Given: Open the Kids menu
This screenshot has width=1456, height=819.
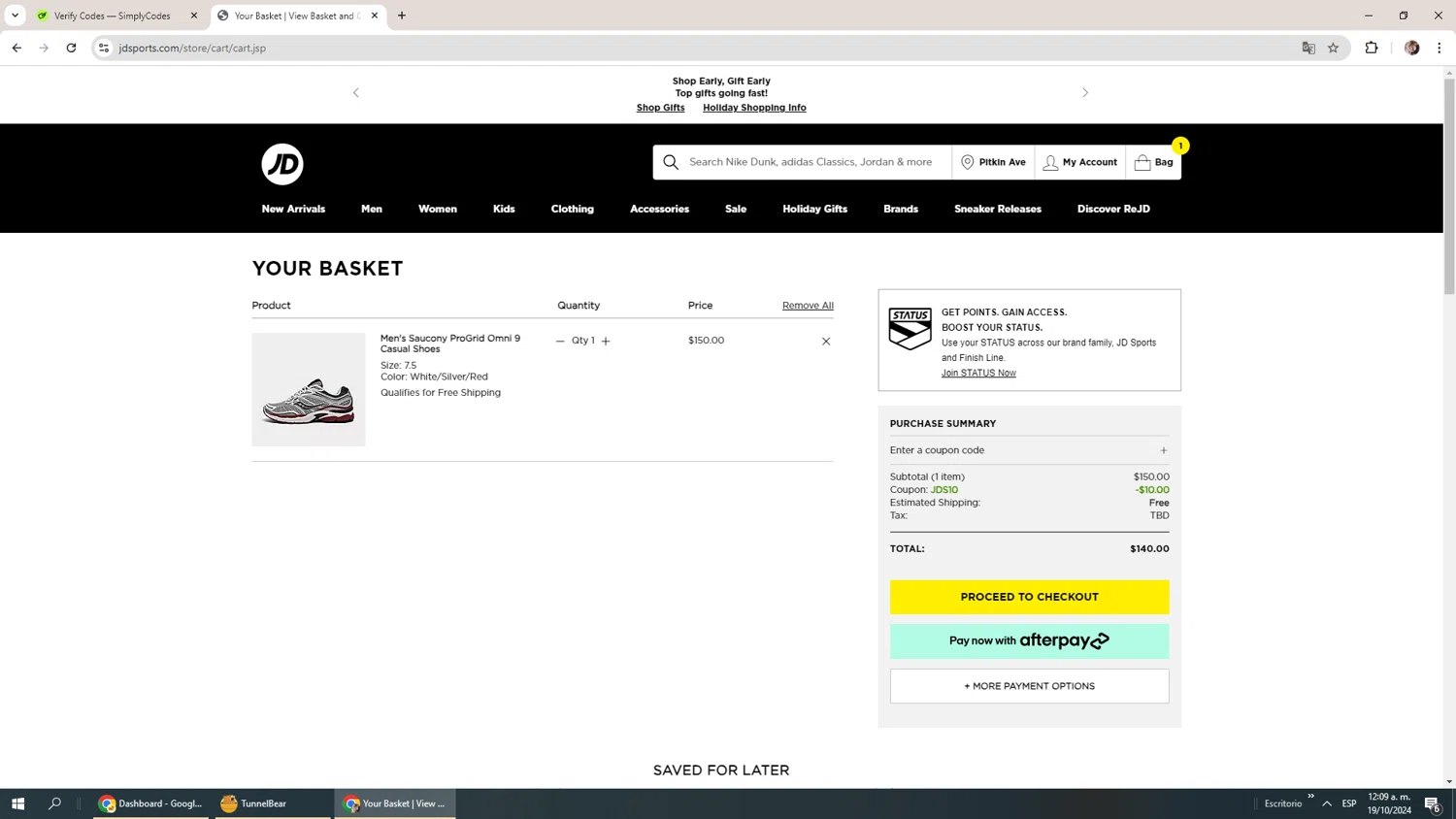Looking at the screenshot, I should pyautogui.click(x=504, y=209).
